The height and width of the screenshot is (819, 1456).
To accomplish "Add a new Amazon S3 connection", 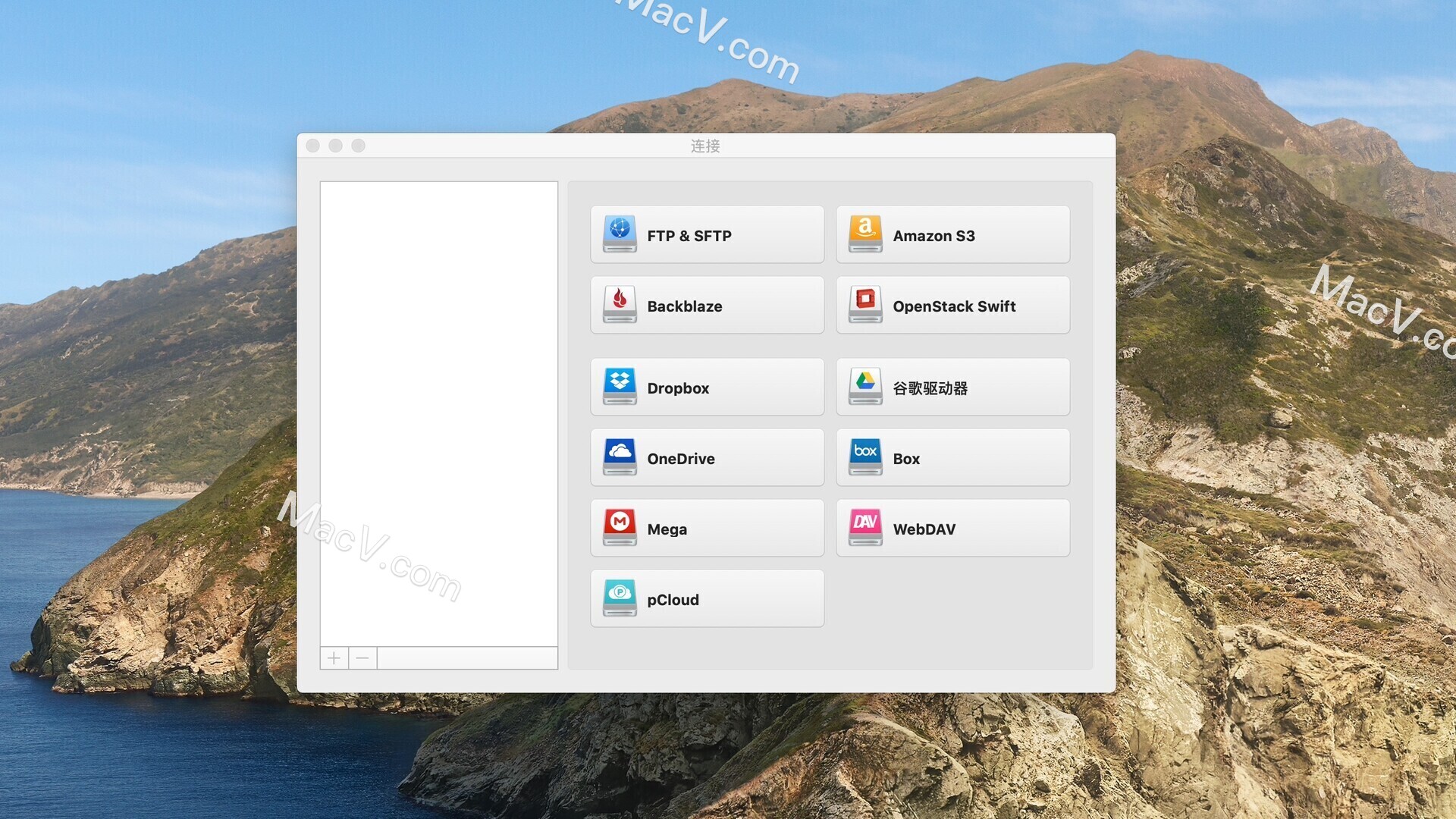I will 952,234.
